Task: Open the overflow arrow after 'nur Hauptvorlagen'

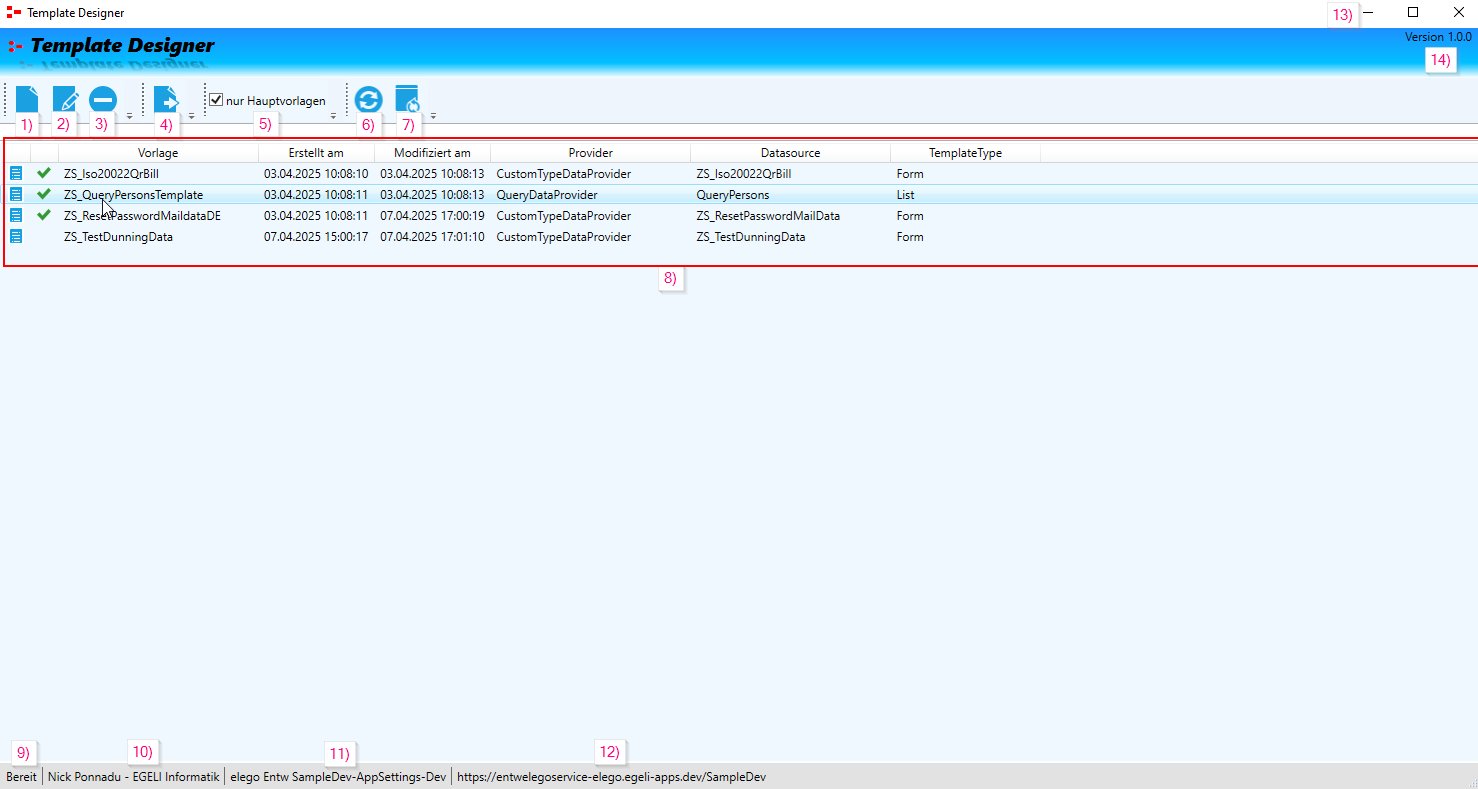Action: [333, 117]
